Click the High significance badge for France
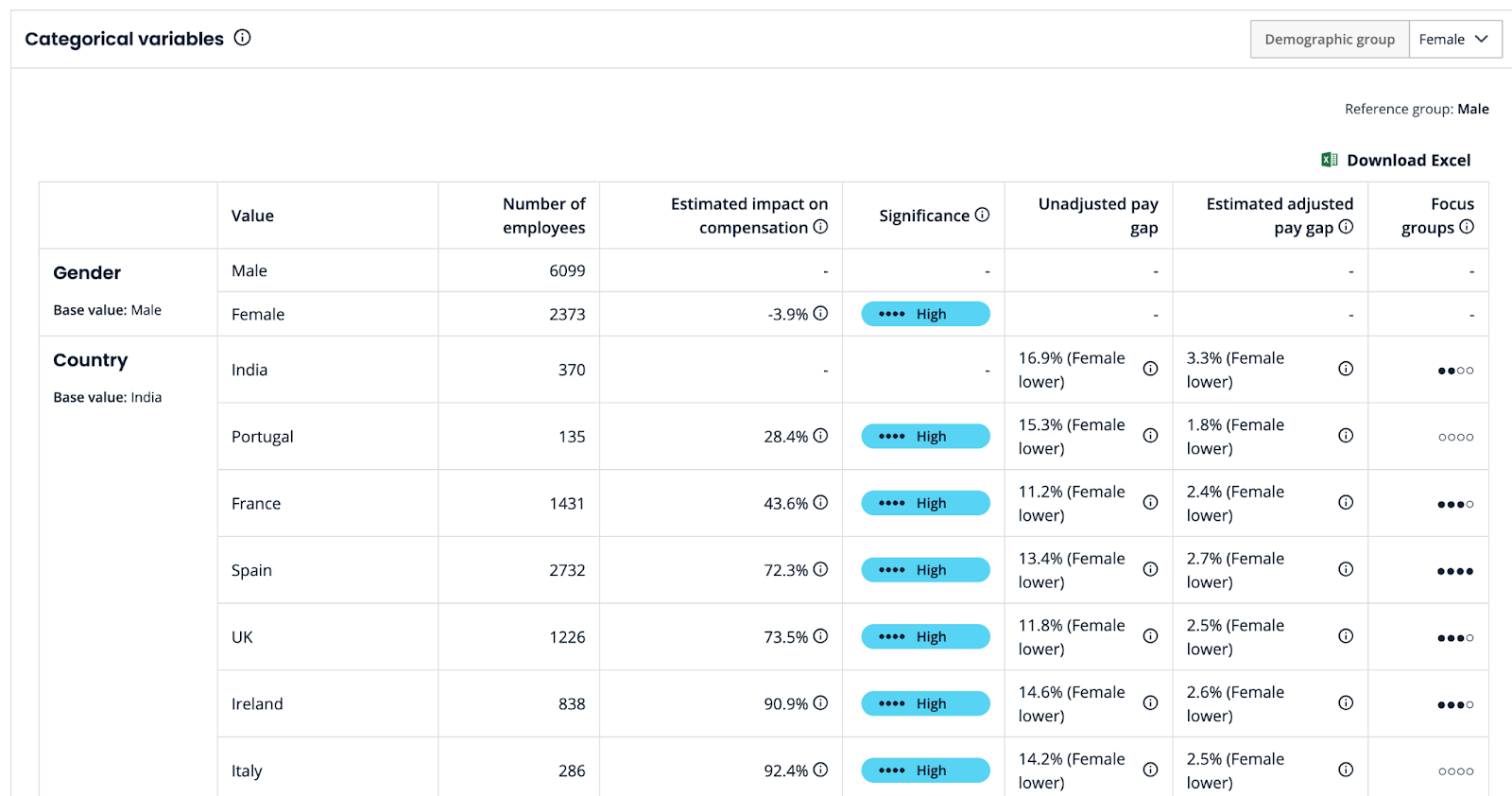The height and width of the screenshot is (796, 1512). point(925,503)
